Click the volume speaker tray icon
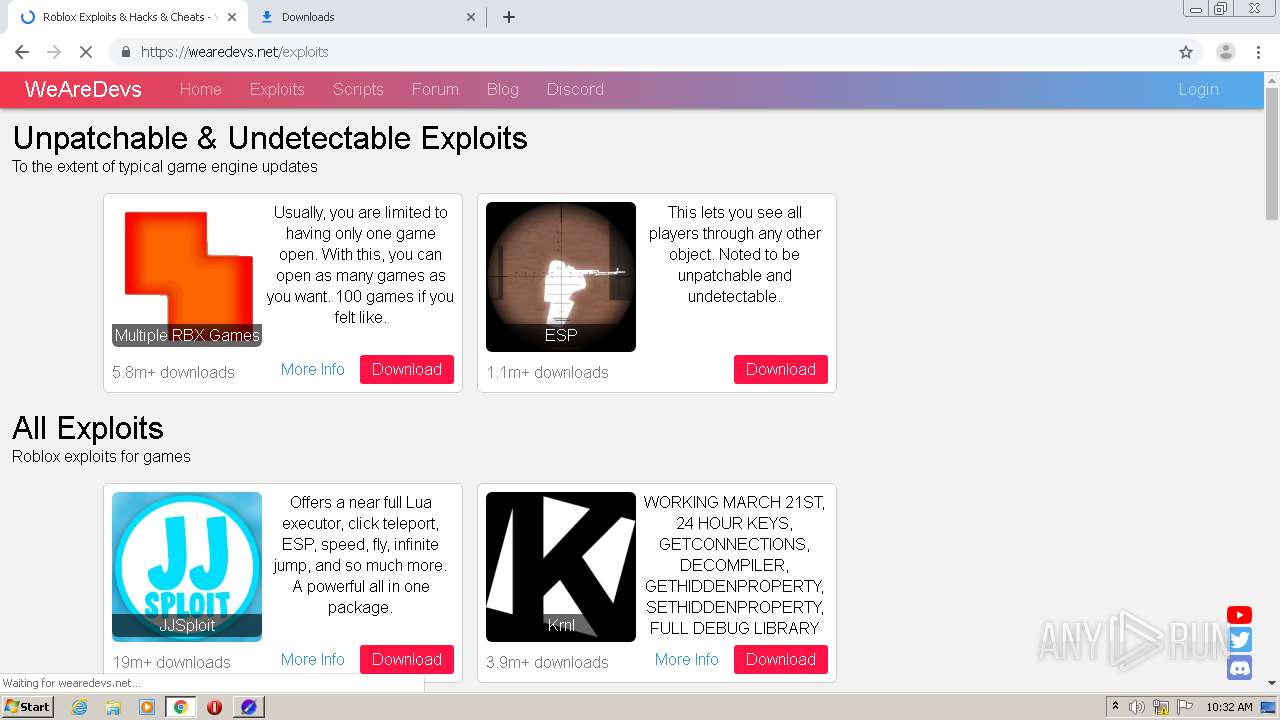 pyautogui.click(x=1137, y=707)
